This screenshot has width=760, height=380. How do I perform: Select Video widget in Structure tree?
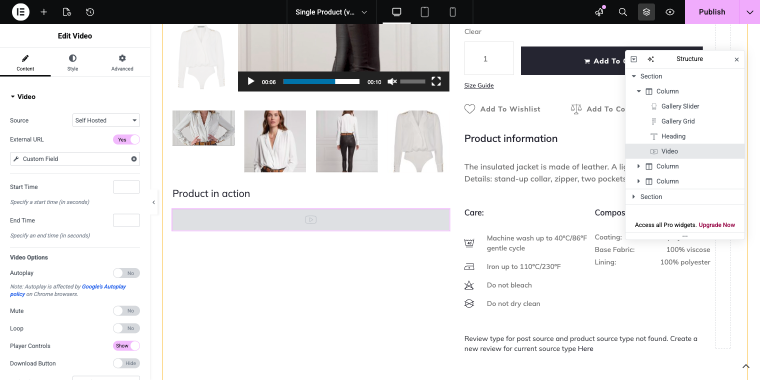coord(685,151)
